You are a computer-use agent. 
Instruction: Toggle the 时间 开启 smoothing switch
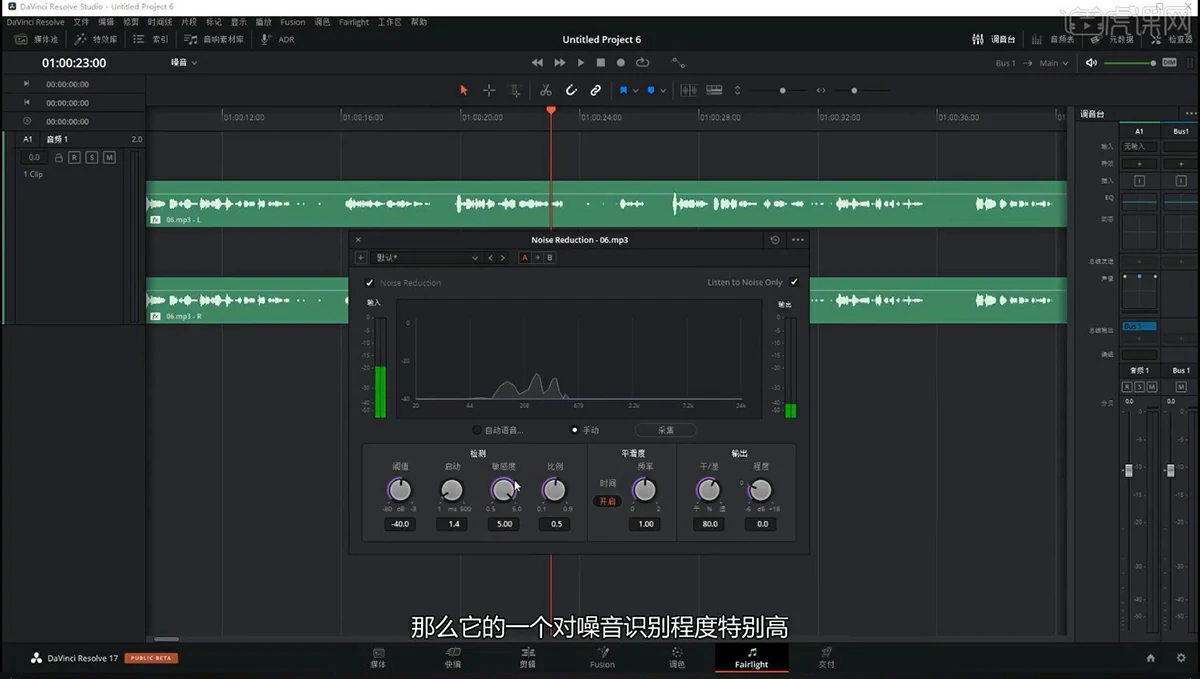[x=608, y=501]
